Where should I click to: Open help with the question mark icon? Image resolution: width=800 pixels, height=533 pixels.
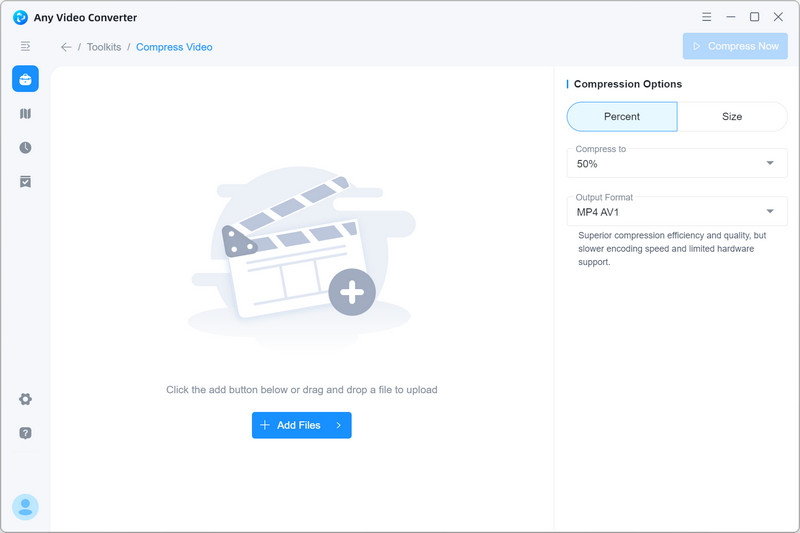(x=26, y=433)
